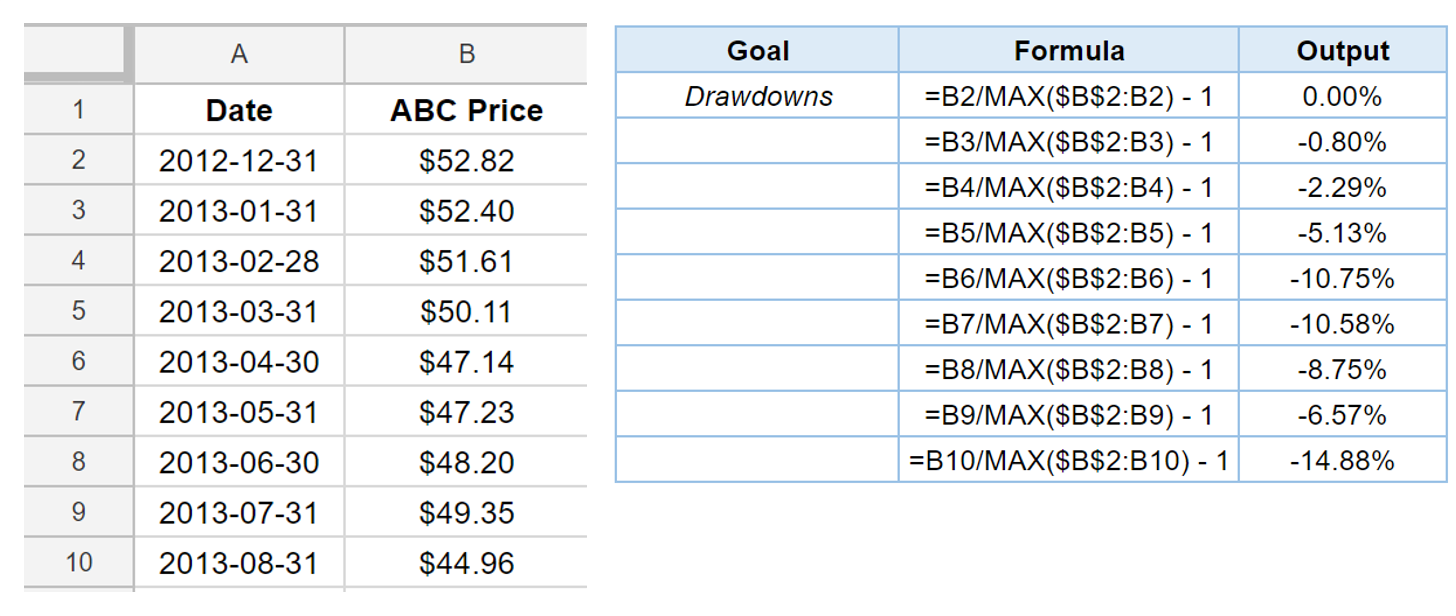Viewport: 1456px width, 616px height.
Task: Select formula =B6/MAX($B$2:B6) - 1
Action: coord(1069,278)
